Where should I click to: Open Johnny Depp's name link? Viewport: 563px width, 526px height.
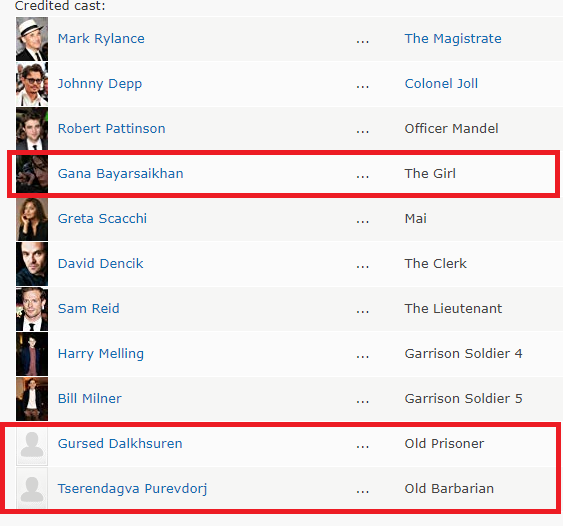point(100,84)
